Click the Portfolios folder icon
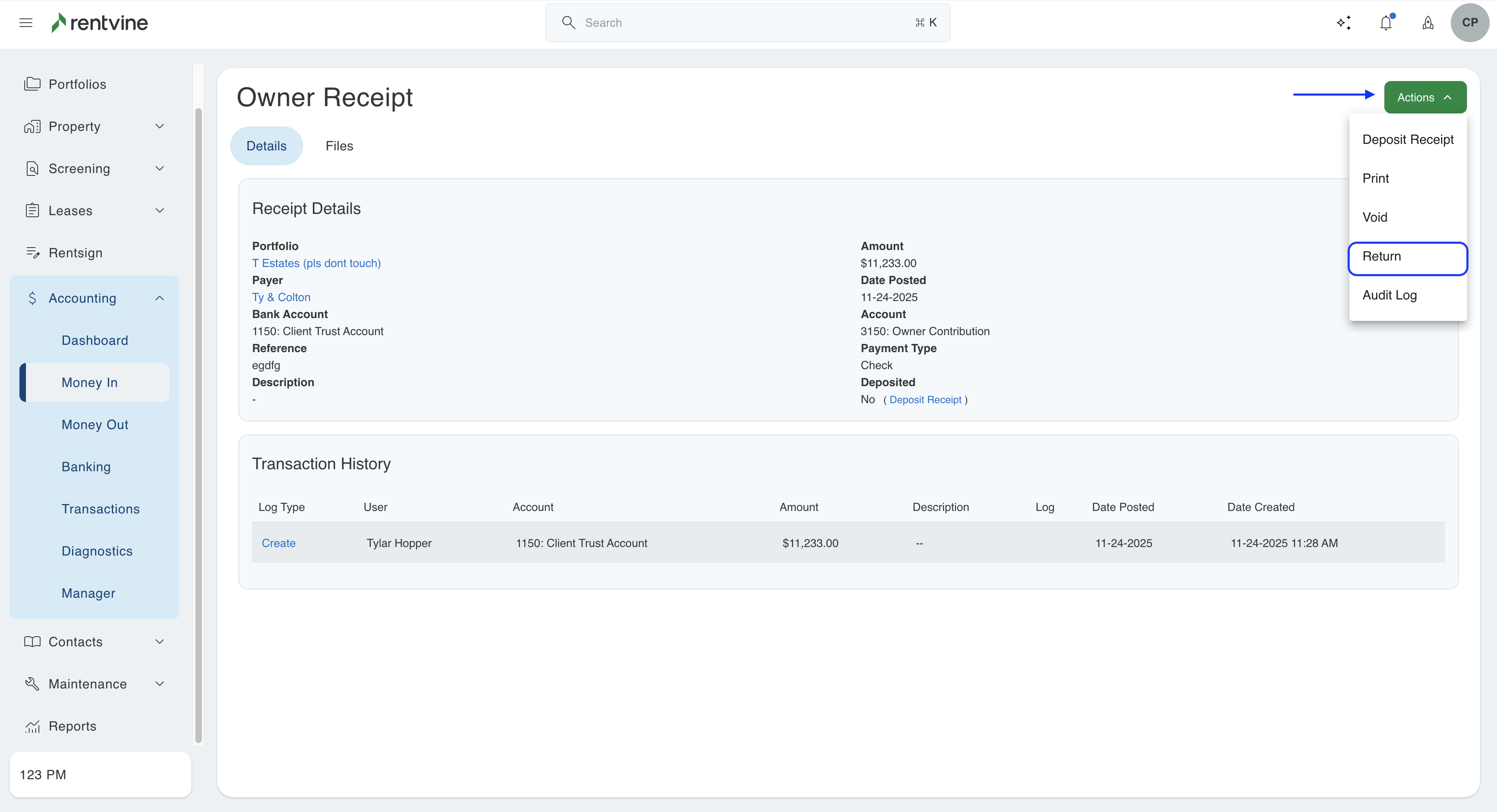This screenshot has height=812, width=1497. pyautogui.click(x=32, y=84)
